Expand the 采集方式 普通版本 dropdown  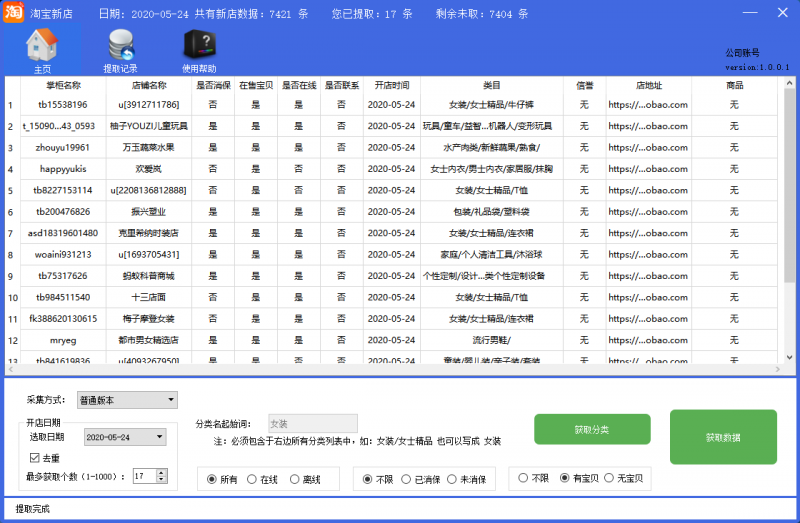[127, 400]
